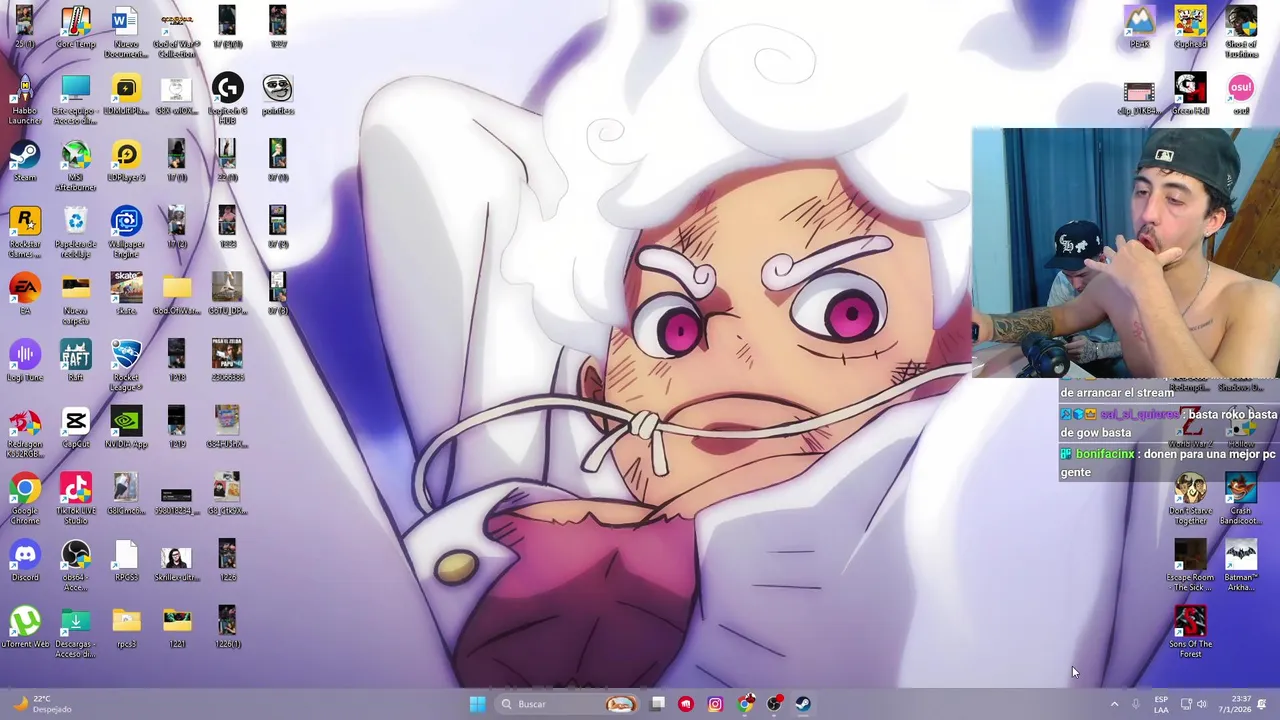The height and width of the screenshot is (720, 1280).
Task: Open Steam from the taskbar
Action: click(x=803, y=704)
